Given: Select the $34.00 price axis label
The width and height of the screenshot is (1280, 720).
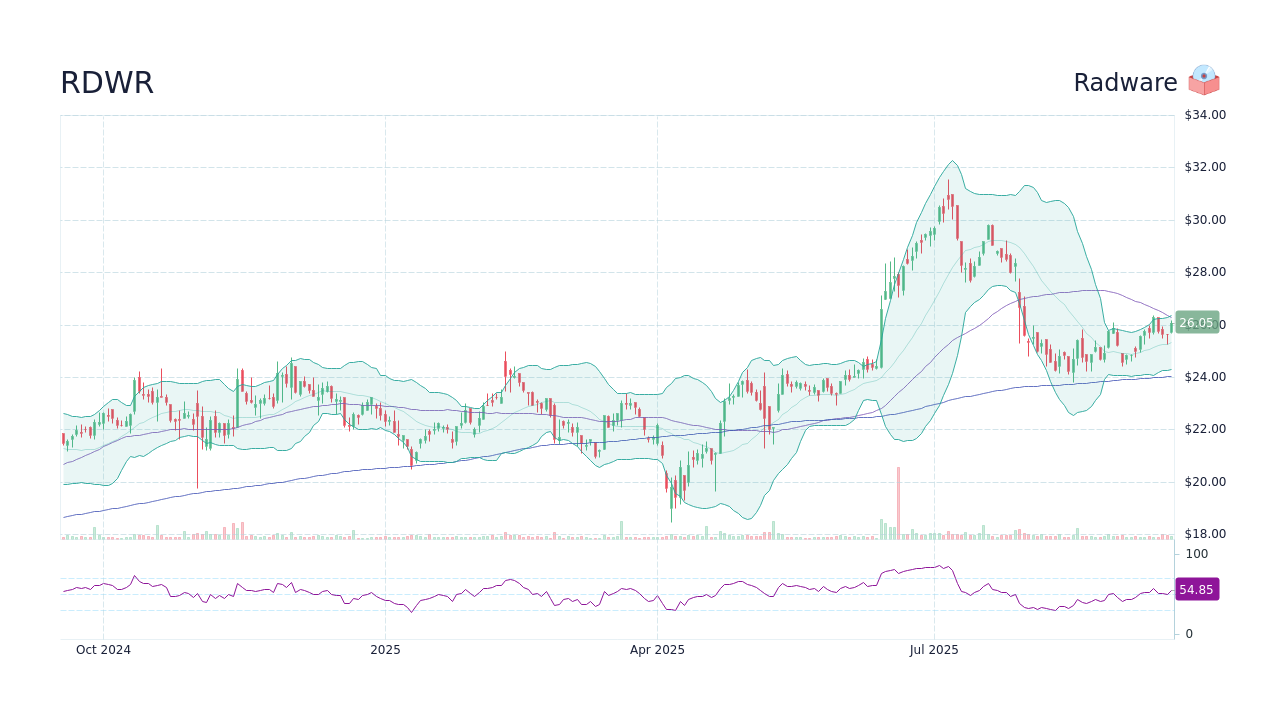Looking at the screenshot, I should click(1205, 115).
